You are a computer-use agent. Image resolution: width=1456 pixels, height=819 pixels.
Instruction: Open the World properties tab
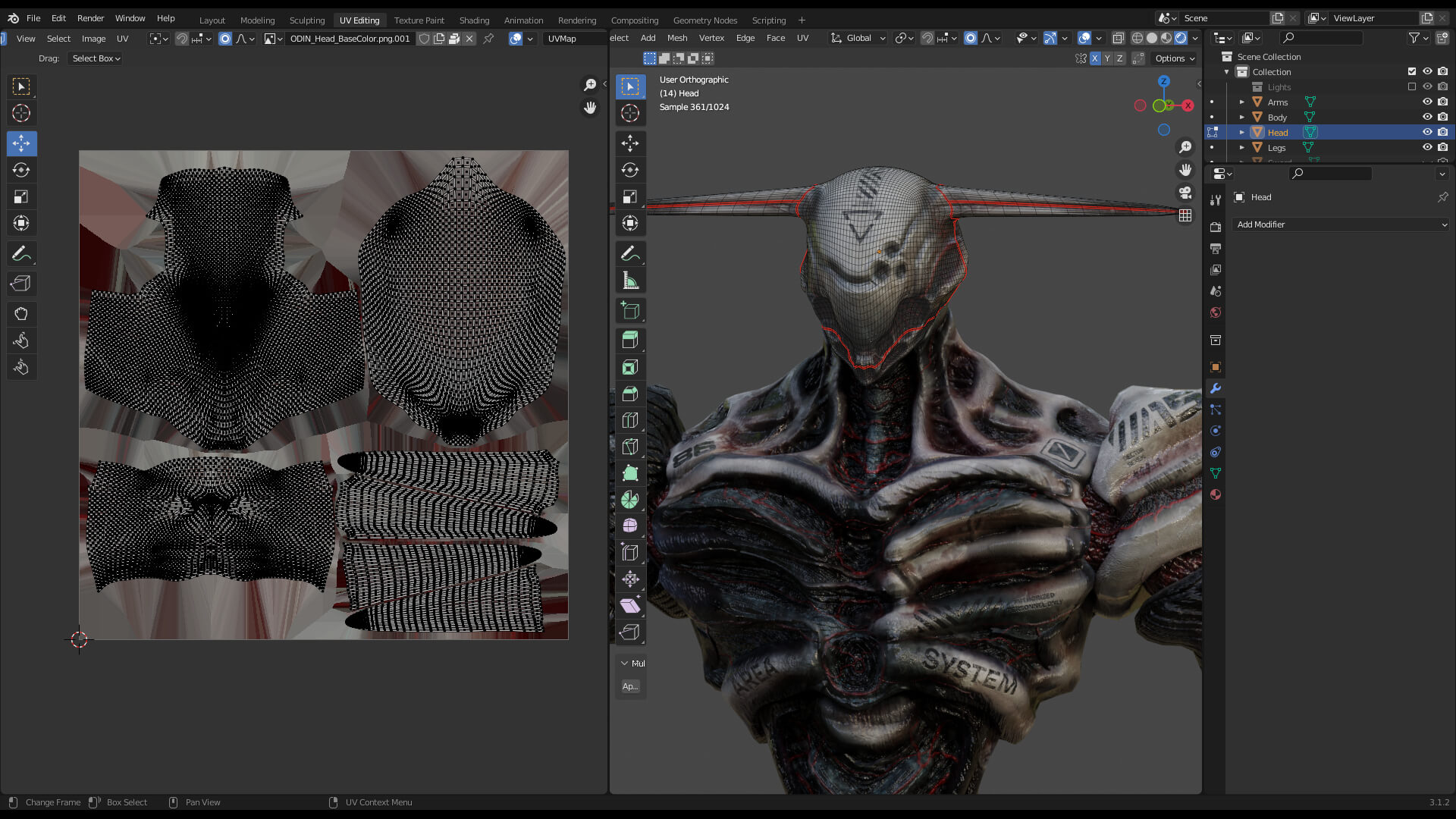[1216, 312]
